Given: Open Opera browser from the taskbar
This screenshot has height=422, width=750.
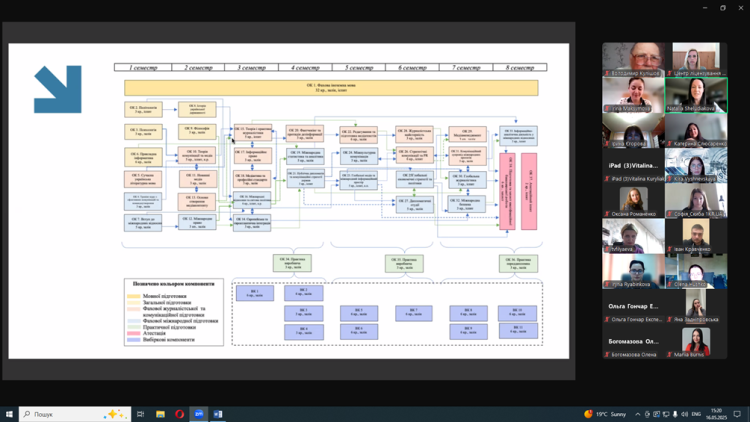Looking at the screenshot, I should (180, 414).
